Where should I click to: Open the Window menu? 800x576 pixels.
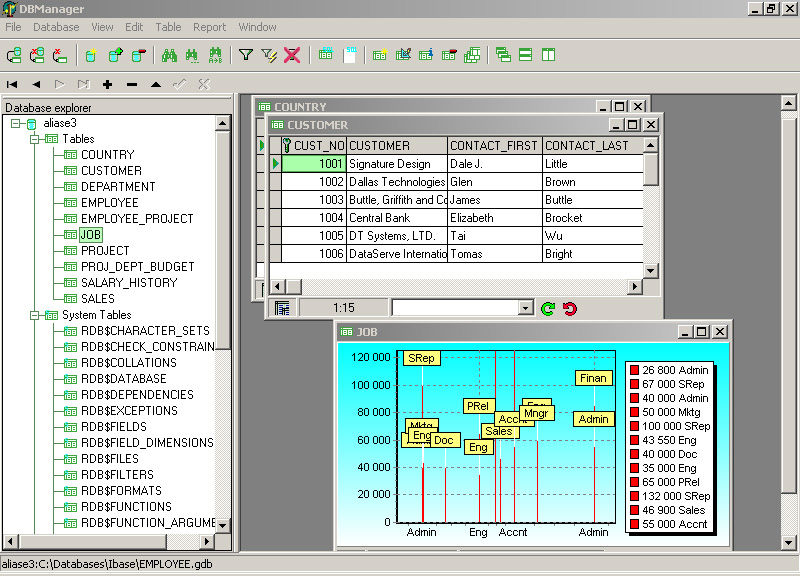point(257,27)
